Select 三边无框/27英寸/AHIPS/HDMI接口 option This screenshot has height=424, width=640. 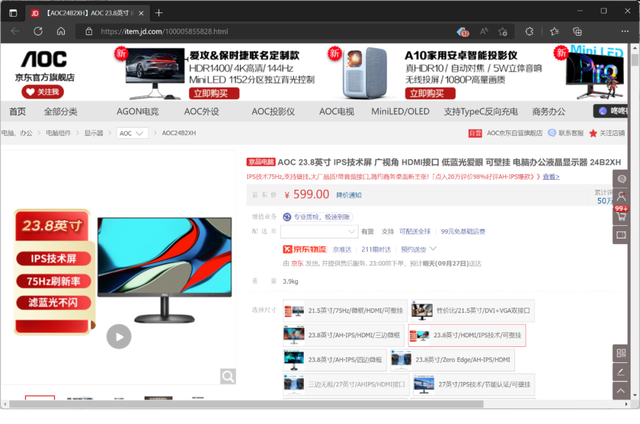click(x=346, y=384)
